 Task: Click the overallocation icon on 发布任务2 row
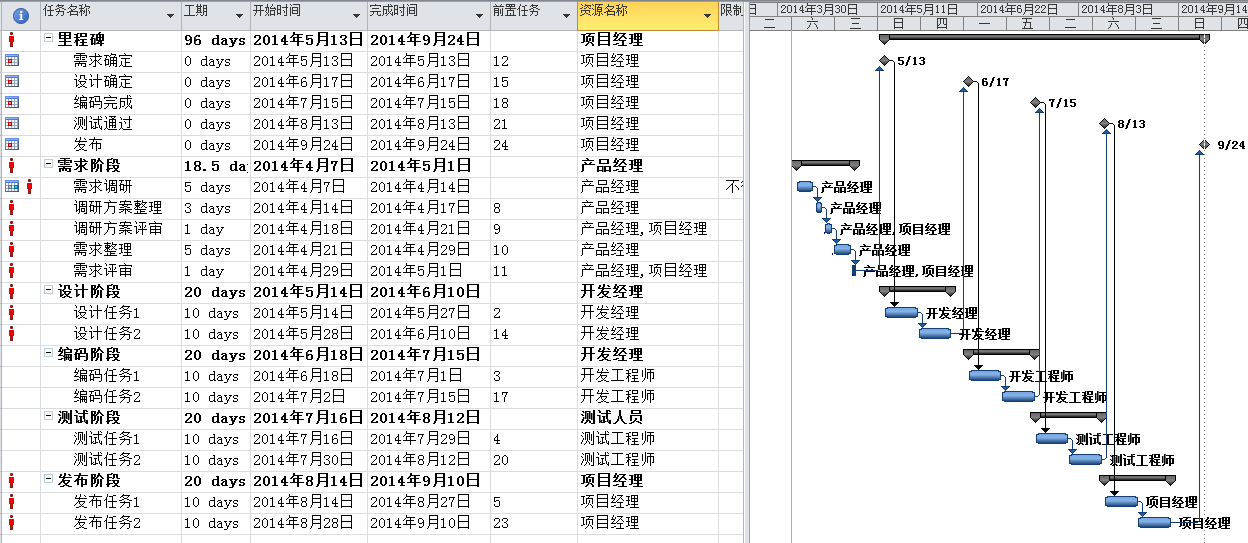click(x=12, y=523)
